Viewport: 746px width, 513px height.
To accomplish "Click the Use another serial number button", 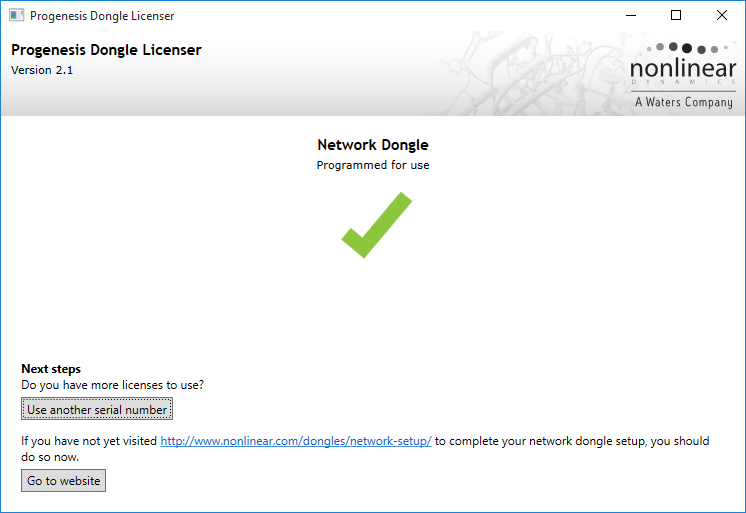I will pos(97,409).
